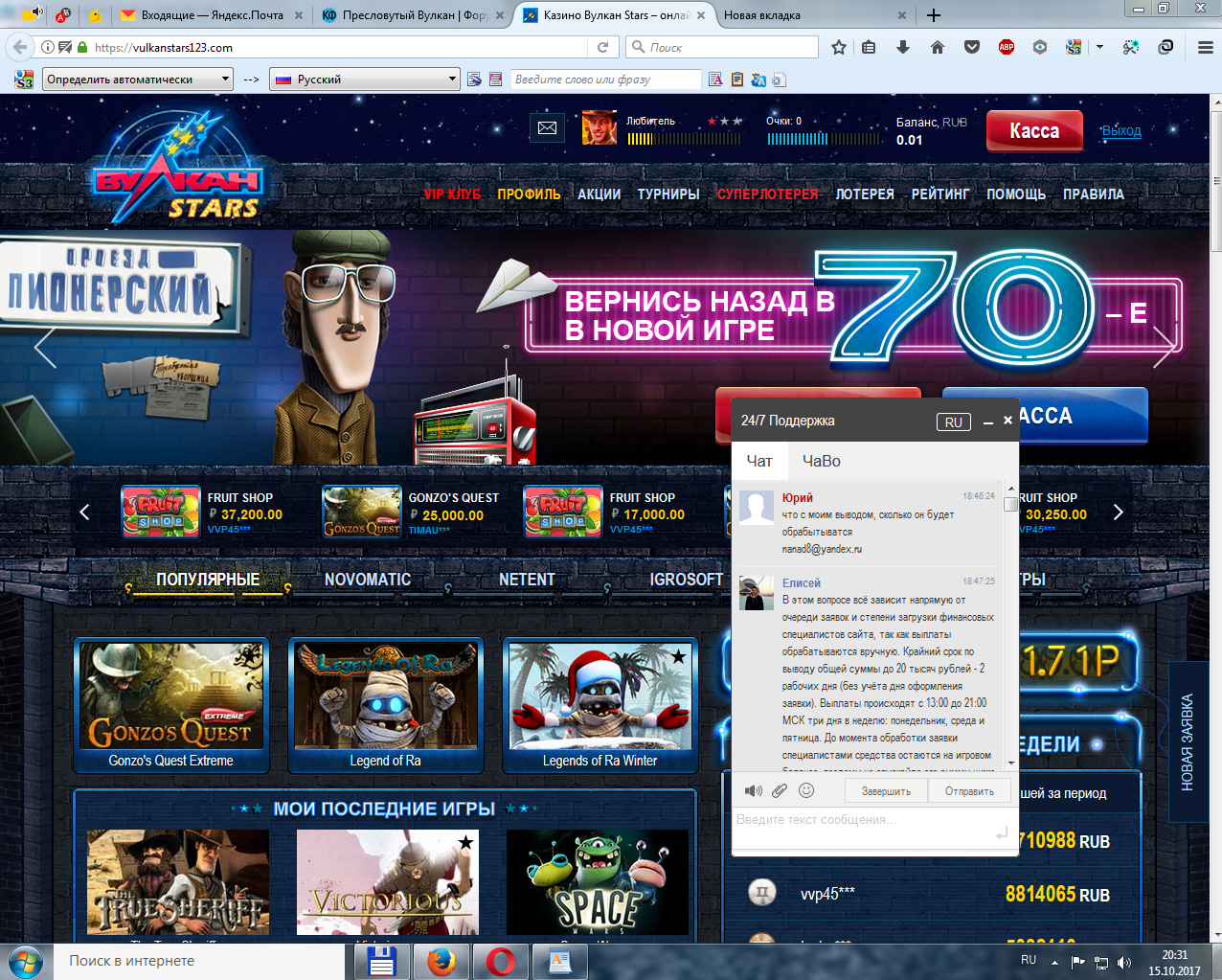Open target language dropdown 'Русский'
Viewport: 1222px width, 980px height.
[x=365, y=80]
